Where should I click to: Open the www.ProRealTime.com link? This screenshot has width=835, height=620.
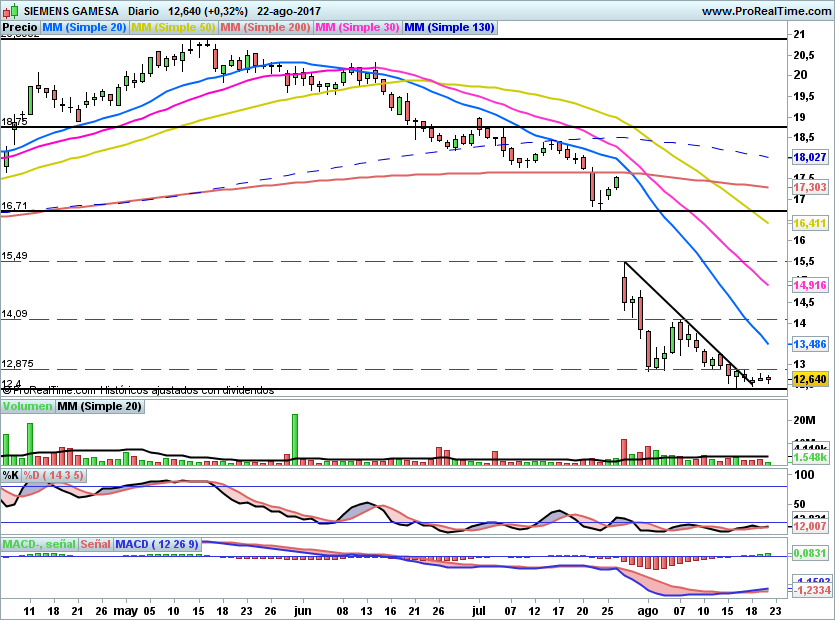[766, 10]
